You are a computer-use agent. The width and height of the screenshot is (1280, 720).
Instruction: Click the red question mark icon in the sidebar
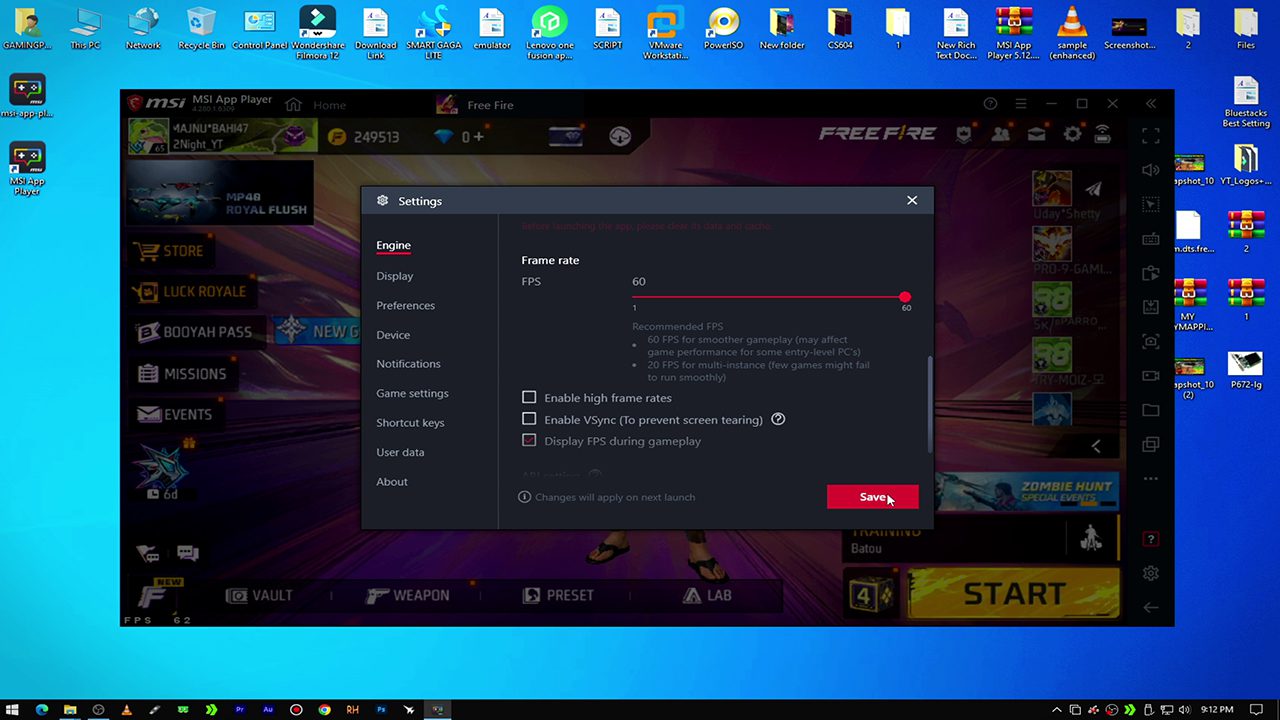point(1151,539)
